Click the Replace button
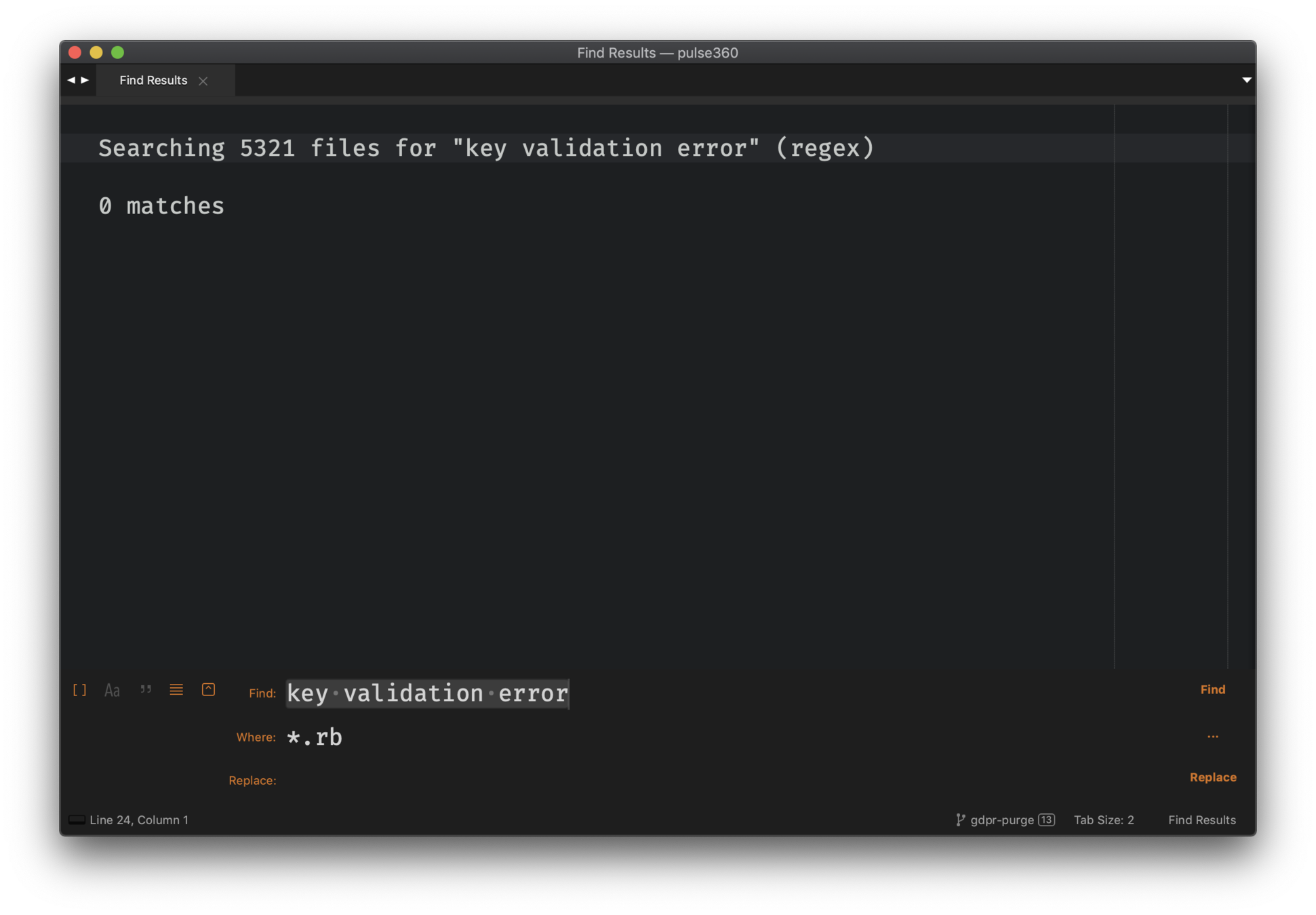The height and width of the screenshot is (915, 1316). point(1212,777)
